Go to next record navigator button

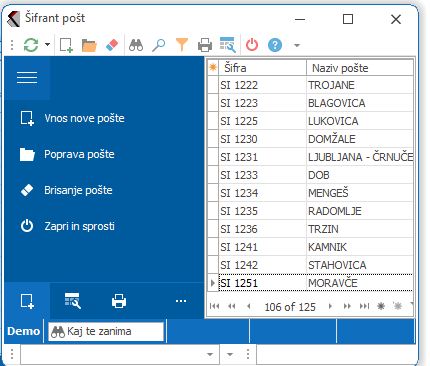pyautogui.click(x=330, y=306)
